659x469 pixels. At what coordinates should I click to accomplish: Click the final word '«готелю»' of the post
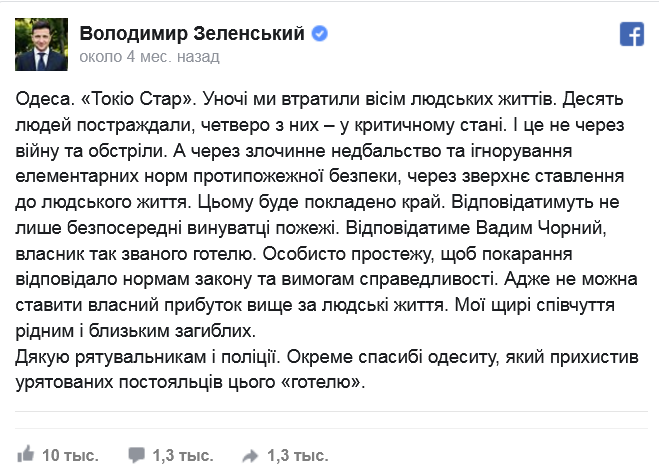(x=322, y=382)
